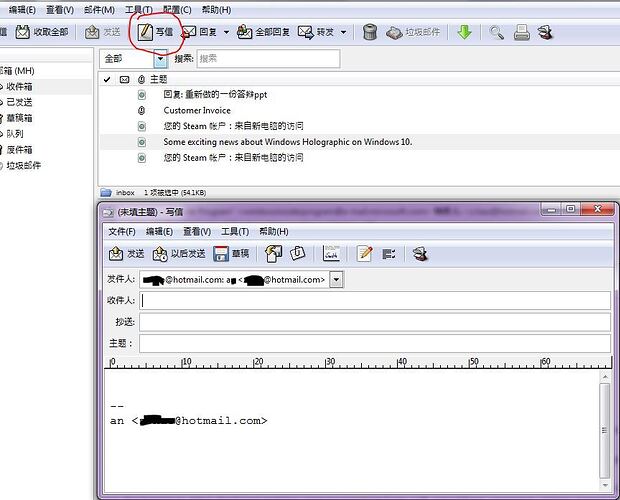Click the Compose (写信) toolbar button
The width and height of the screenshot is (620, 500).
click(155, 32)
